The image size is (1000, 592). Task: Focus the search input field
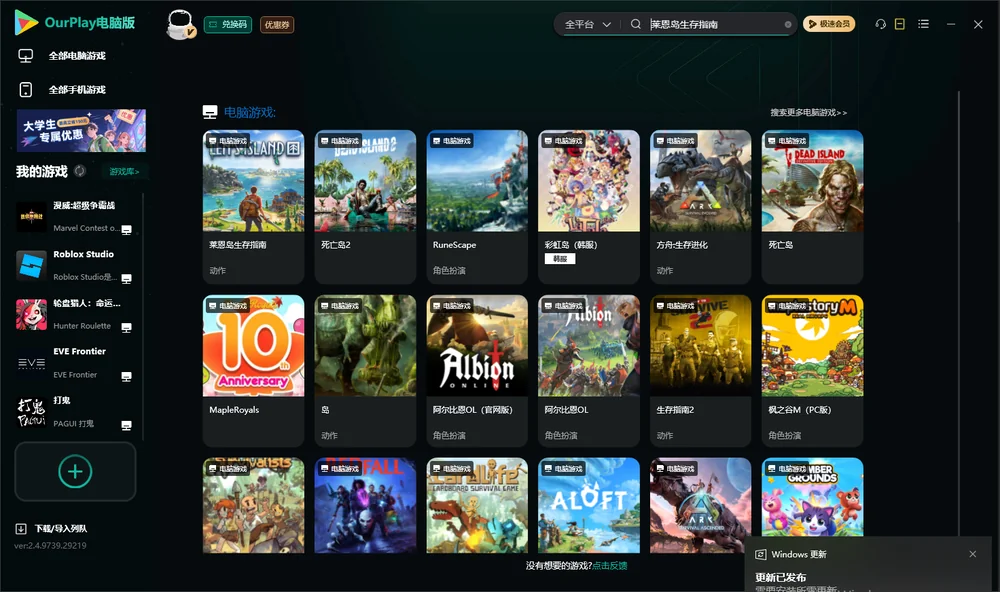click(715, 24)
